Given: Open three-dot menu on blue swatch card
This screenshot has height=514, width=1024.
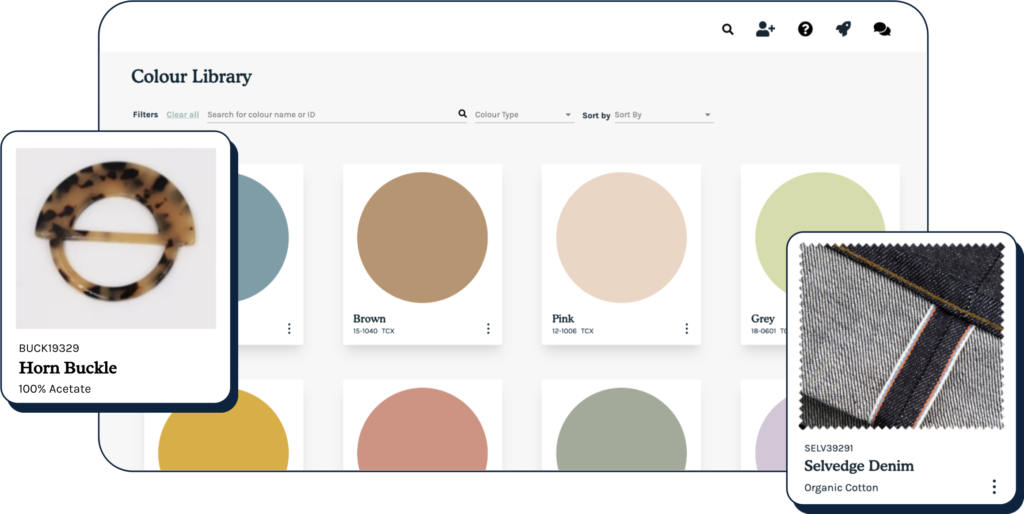Looking at the screenshot, I should tap(289, 329).
